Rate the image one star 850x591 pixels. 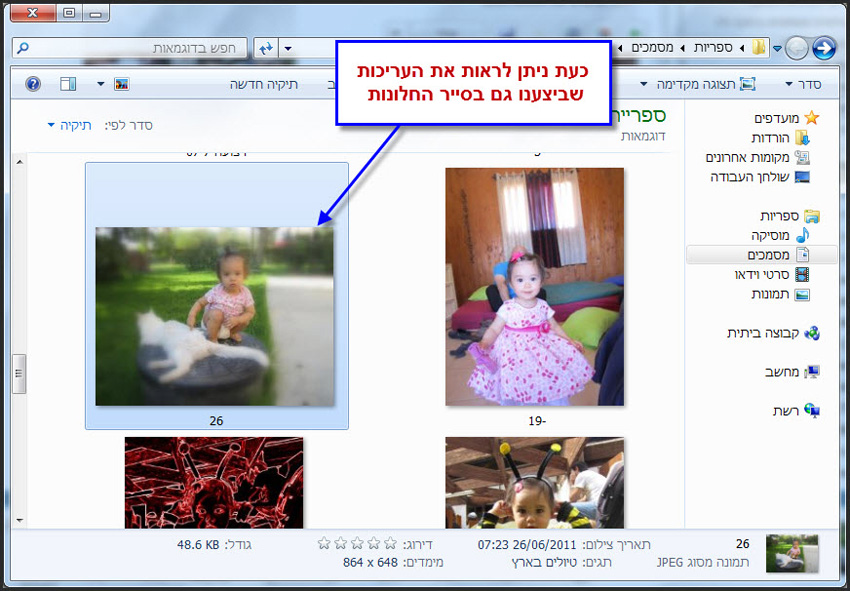click(x=390, y=543)
